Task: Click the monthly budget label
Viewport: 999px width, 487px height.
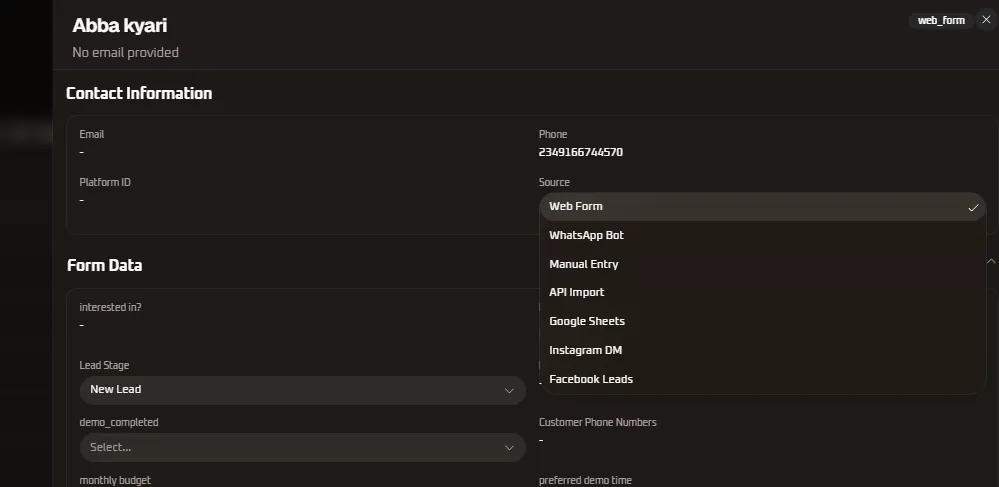Action: tap(115, 480)
